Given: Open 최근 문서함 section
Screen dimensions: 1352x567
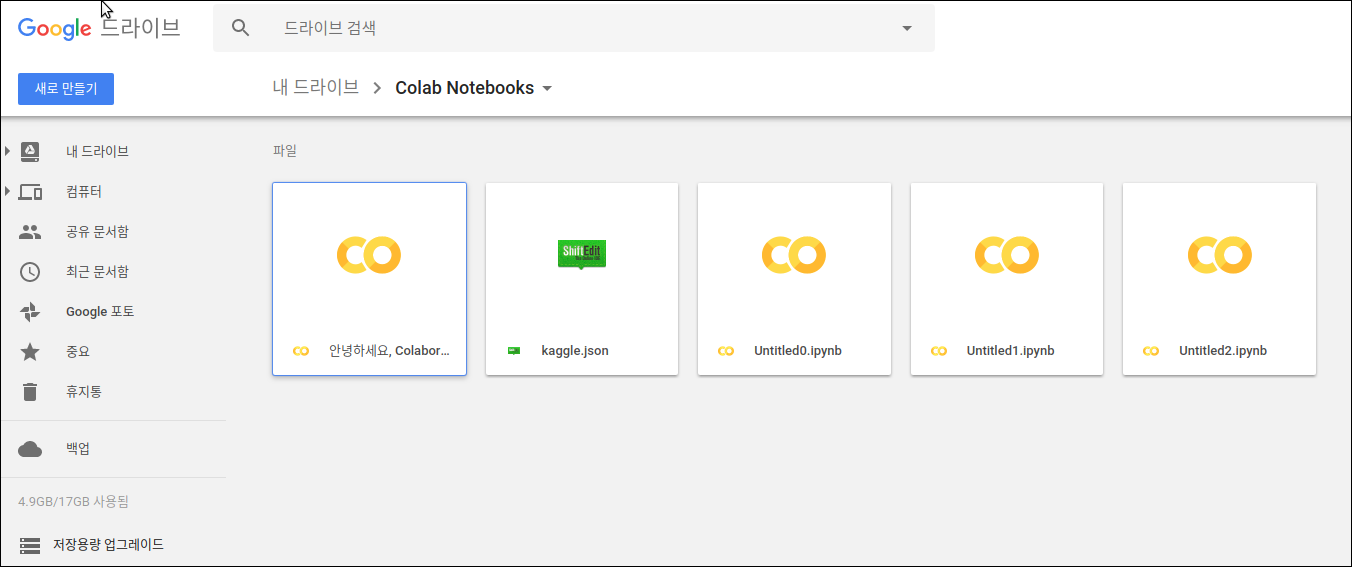Looking at the screenshot, I should point(97,271).
